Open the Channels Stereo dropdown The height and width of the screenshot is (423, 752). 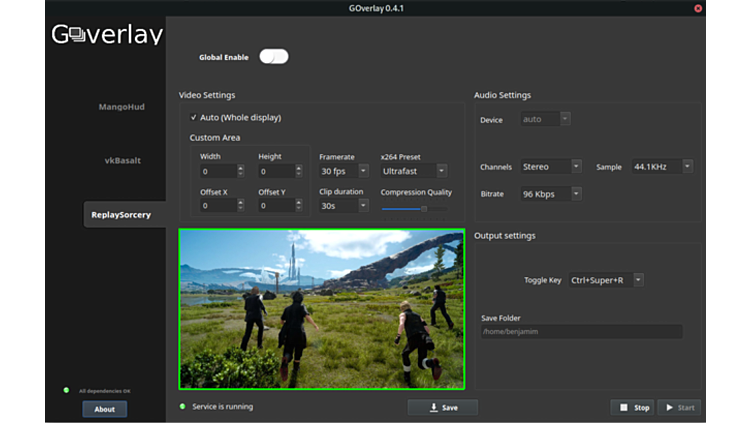(x=549, y=167)
